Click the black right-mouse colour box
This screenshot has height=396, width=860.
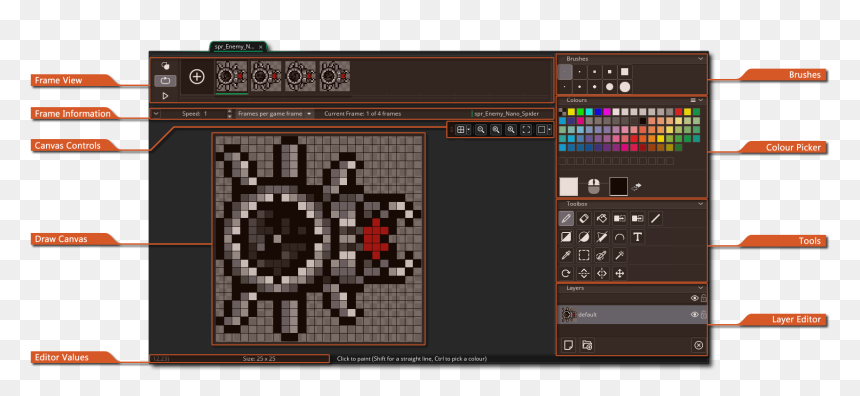click(618, 186)
